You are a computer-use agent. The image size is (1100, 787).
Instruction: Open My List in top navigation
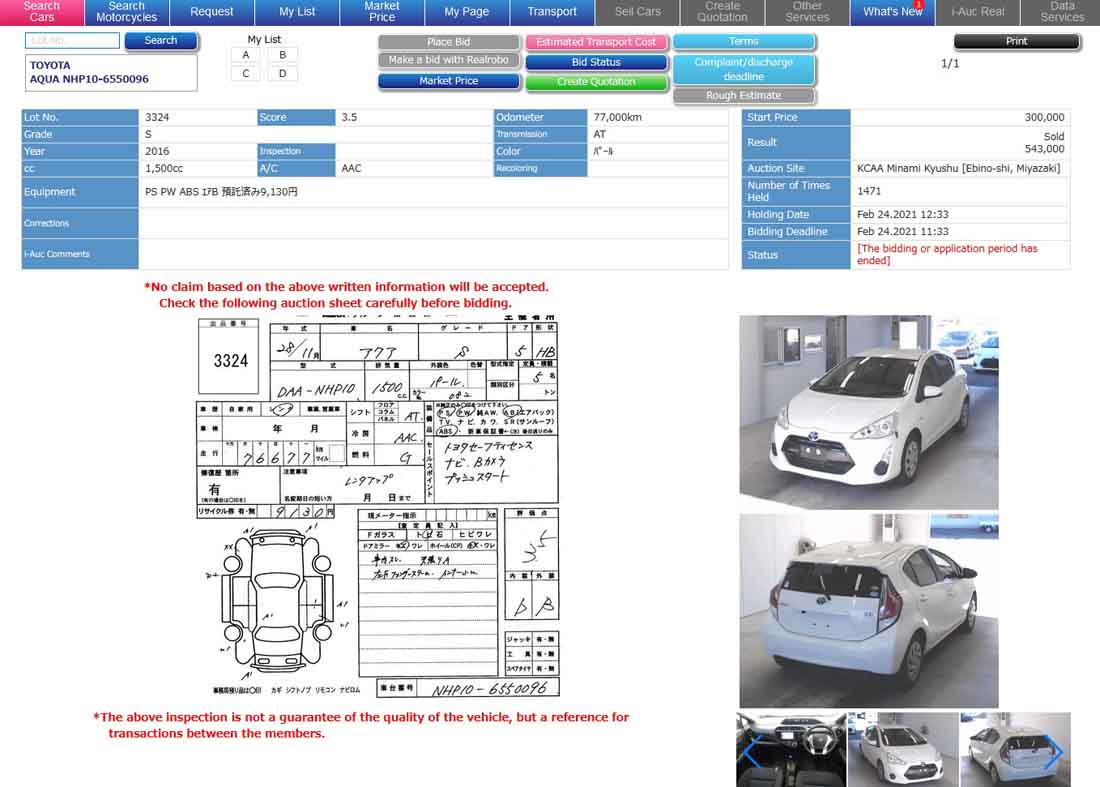pos(297,12)
